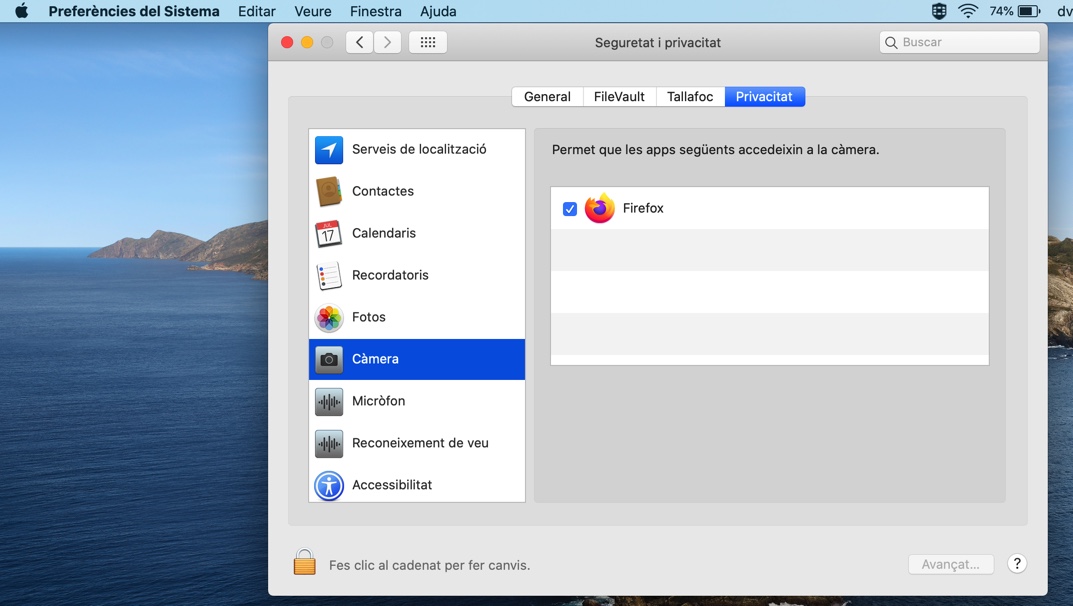Image resolution: width=1073 pixels, height=606 pixels.
Task: Choose the Fotos flower icon
Action: [x=329, y=318]
